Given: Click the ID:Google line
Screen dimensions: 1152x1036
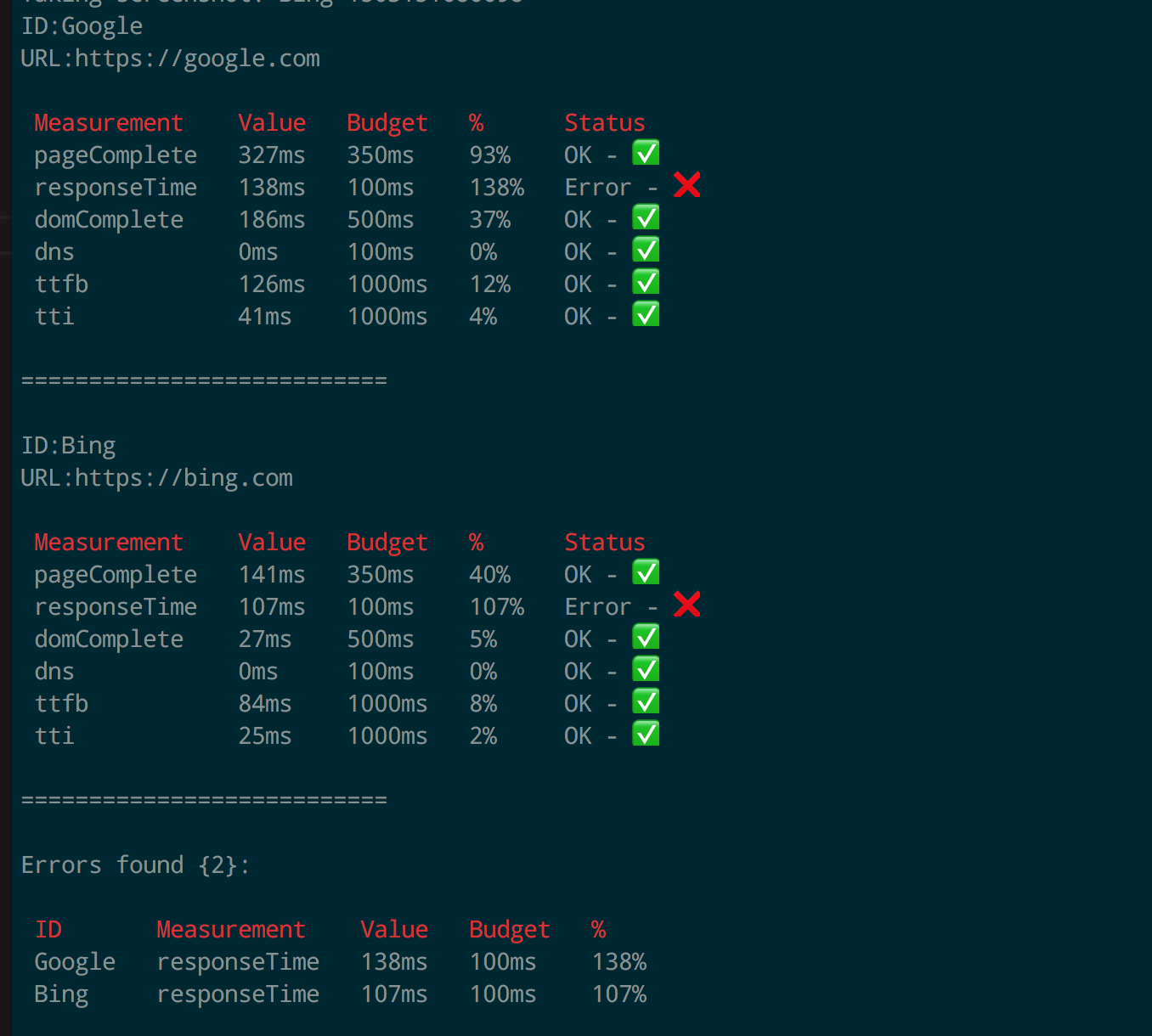Looking at the screenshot, I should 82,26.
